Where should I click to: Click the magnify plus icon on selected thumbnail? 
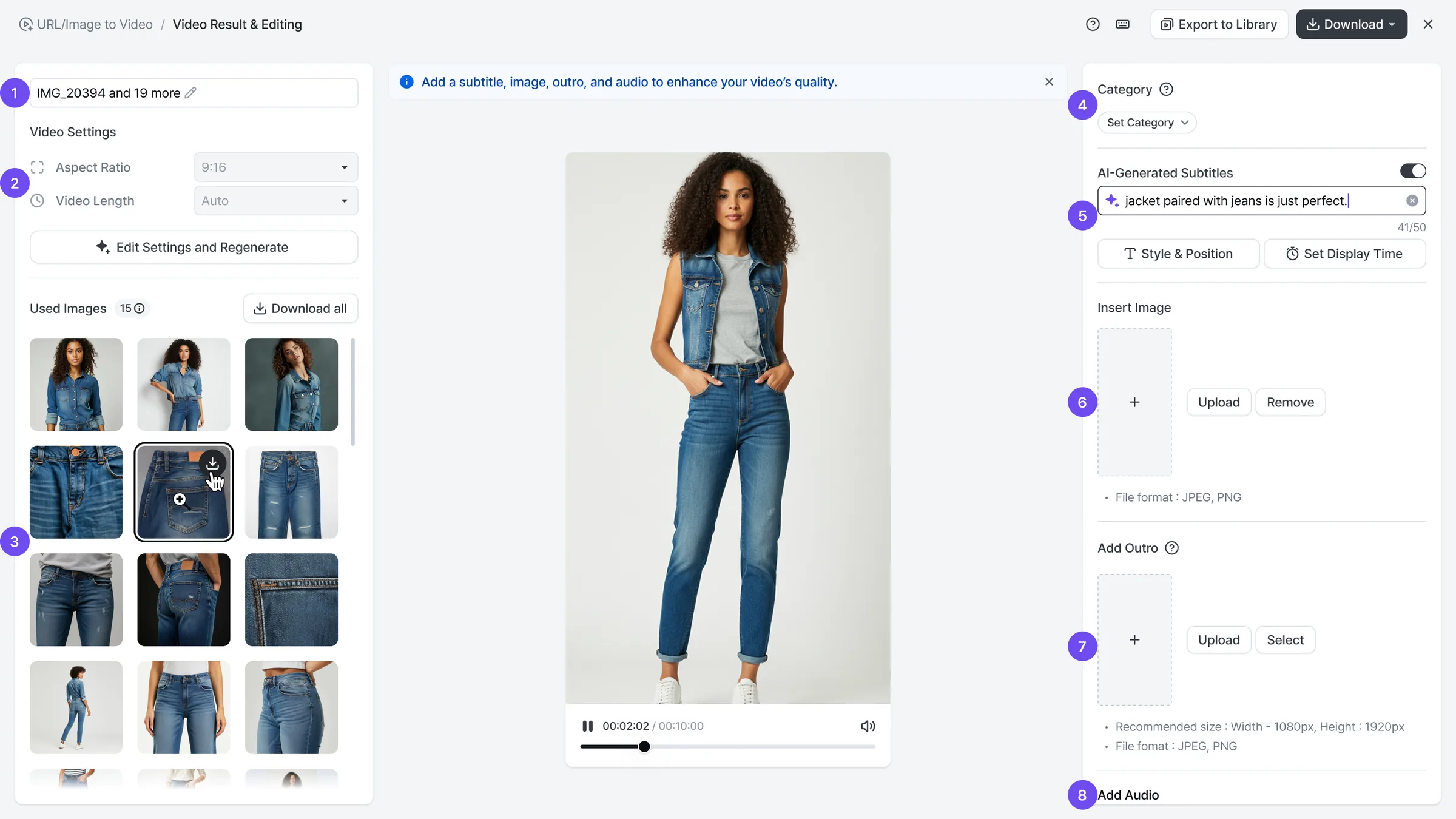(180, 499)
